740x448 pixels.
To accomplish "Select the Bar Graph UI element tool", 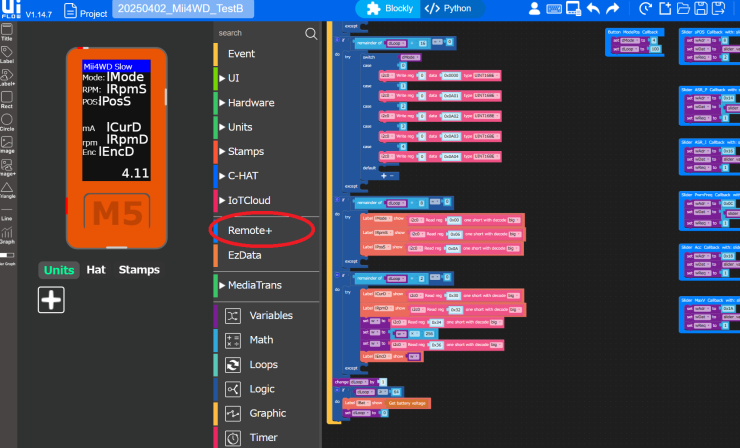I will [7, 258].
